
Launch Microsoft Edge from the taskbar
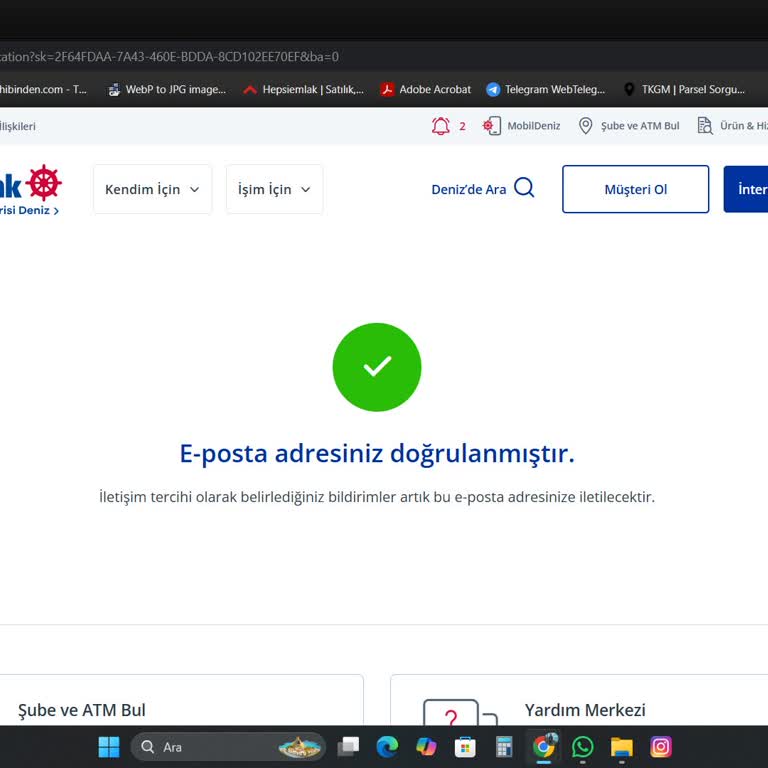coord(387,747)
